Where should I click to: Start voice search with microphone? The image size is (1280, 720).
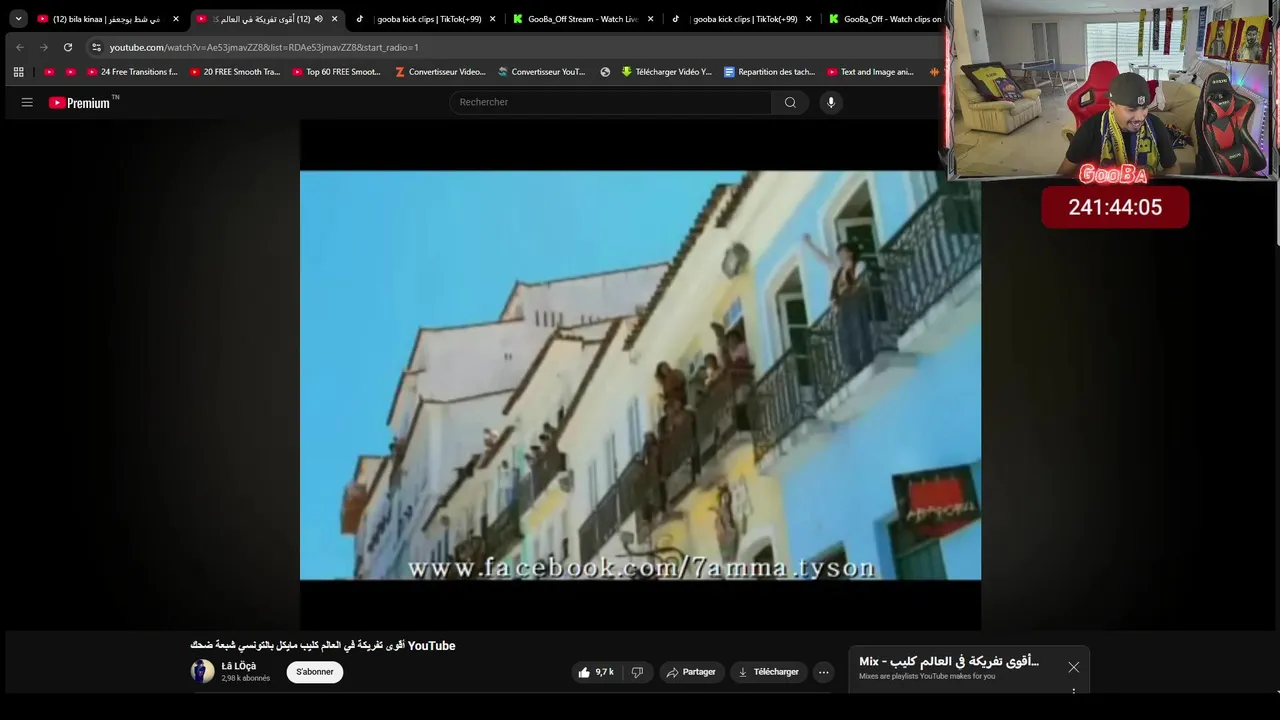[830, 102]
